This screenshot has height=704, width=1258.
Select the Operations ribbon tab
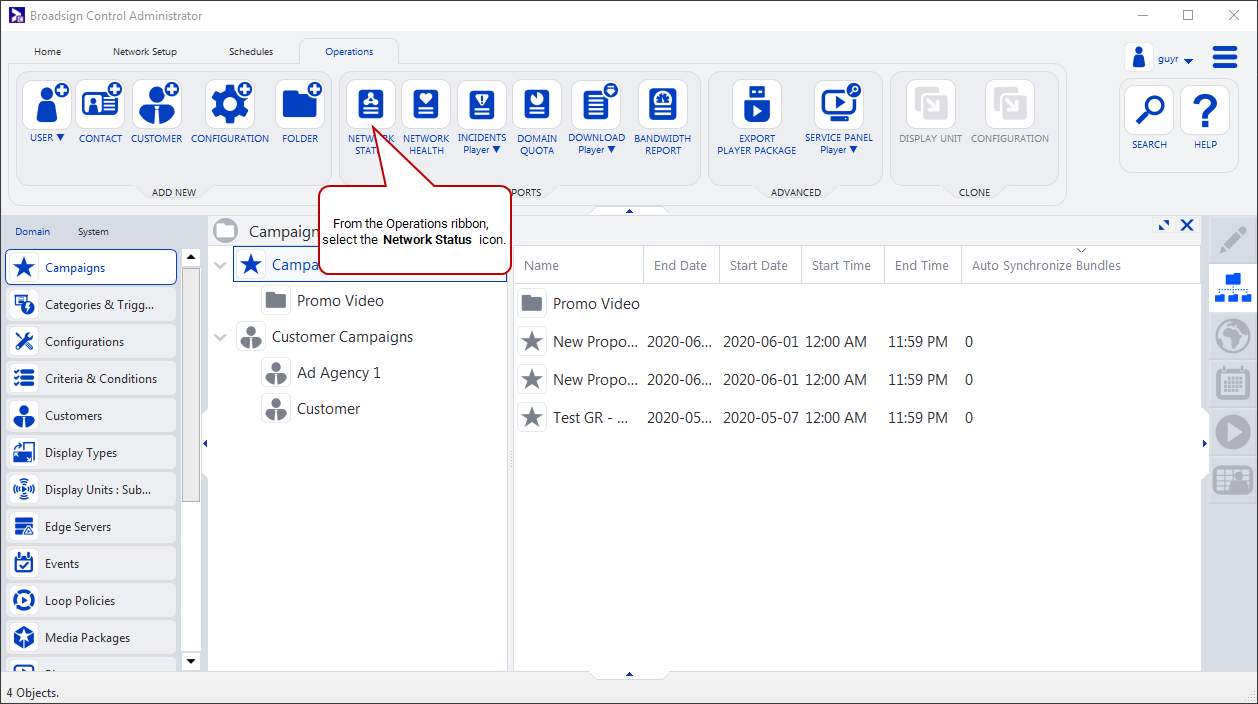pos(349,52)
